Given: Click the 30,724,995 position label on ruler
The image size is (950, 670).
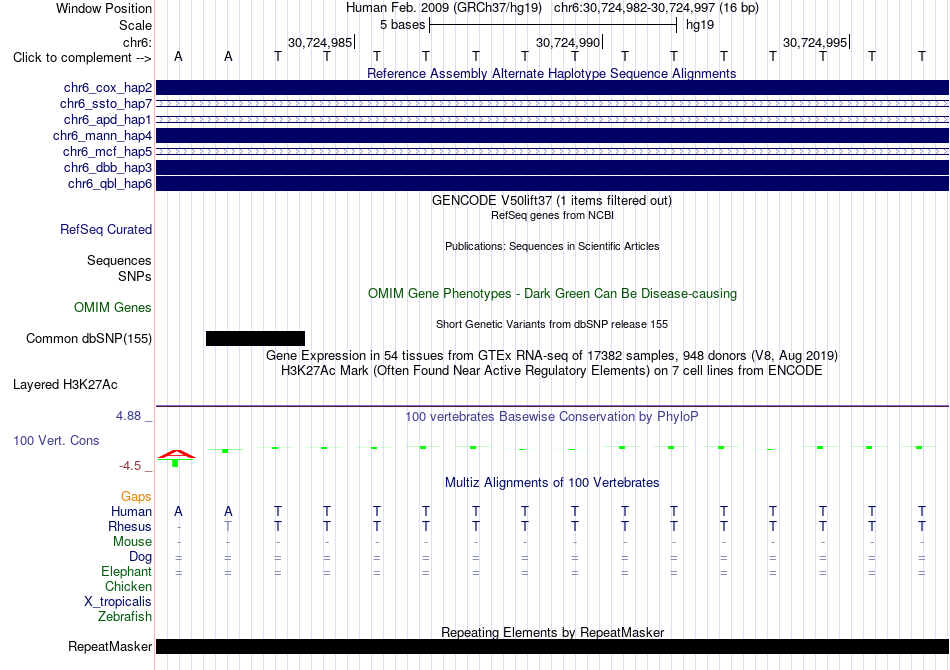Looking at the screenshot, I should (x=815, y=42).
